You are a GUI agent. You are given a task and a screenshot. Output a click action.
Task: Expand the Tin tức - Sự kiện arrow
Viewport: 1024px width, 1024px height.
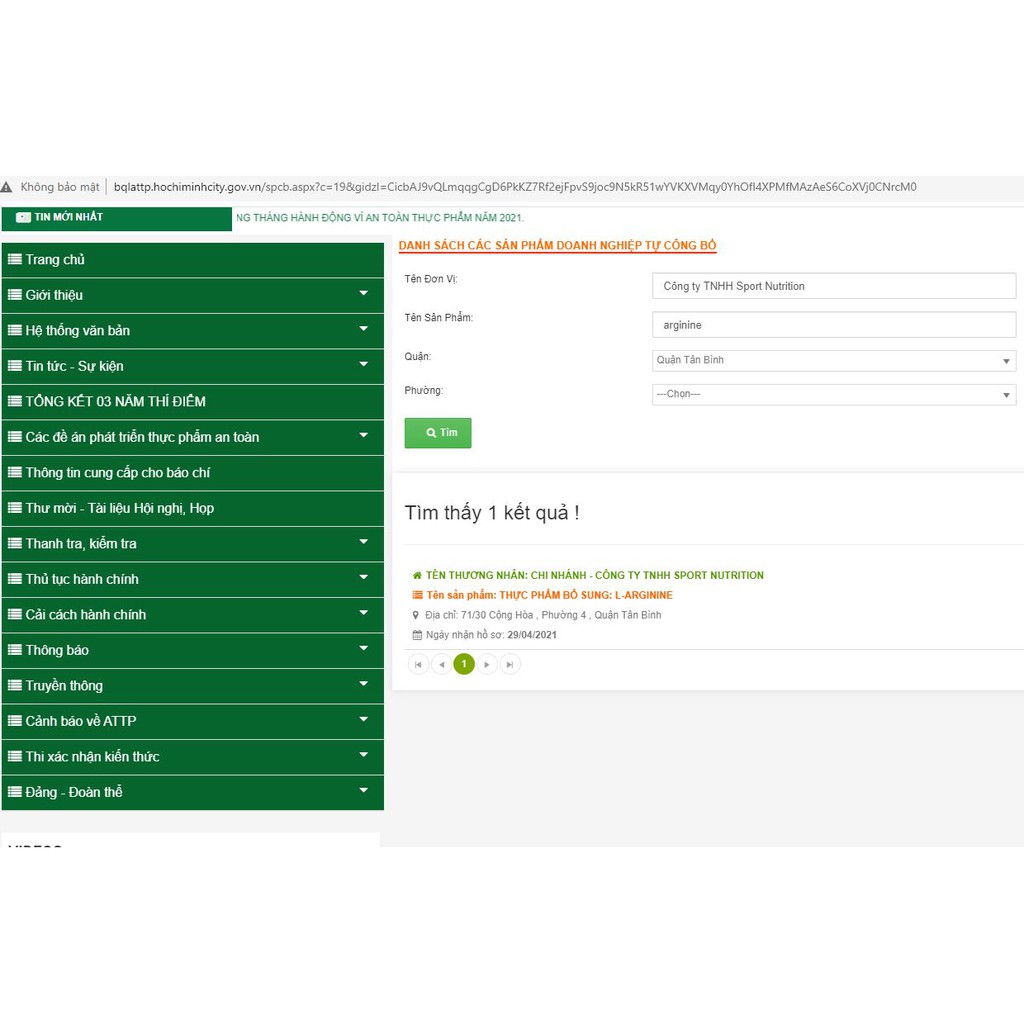click(x=364, y=364)
